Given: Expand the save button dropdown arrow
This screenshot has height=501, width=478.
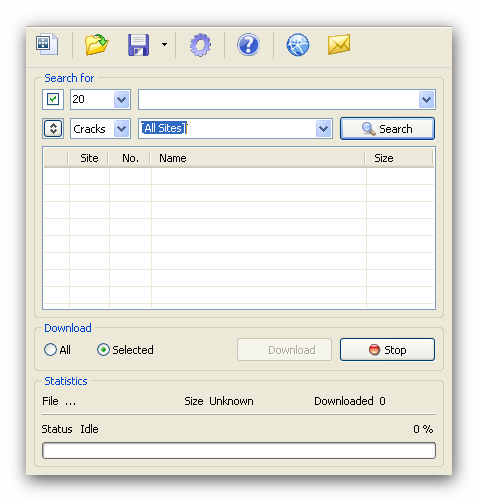Looking at the screenshot, I should pos(164,44).
